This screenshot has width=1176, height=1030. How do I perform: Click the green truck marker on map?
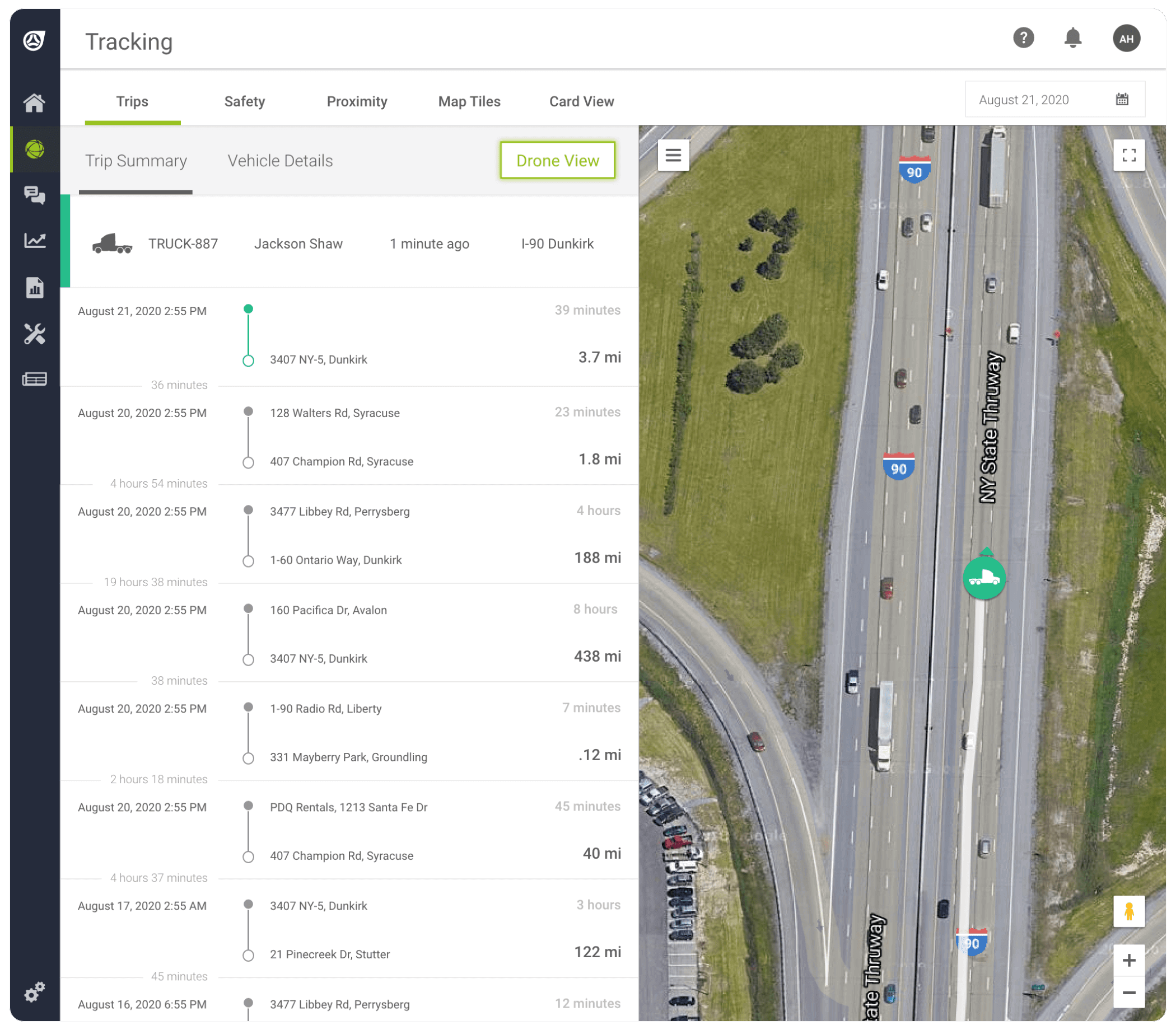pos(984,578)
